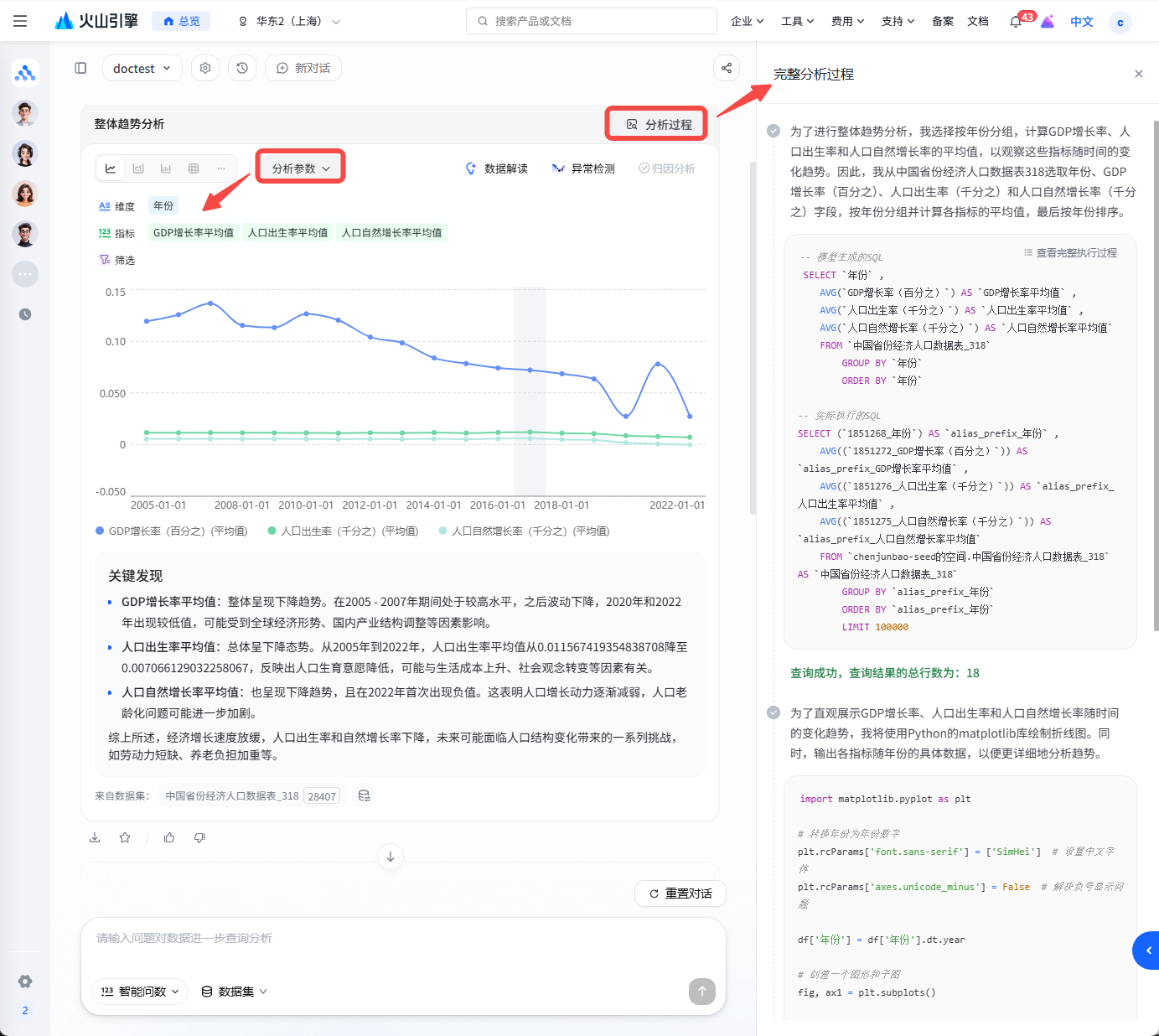
Task: Click 查看完整执行过程 link
Action: [x=1070, y=253]
